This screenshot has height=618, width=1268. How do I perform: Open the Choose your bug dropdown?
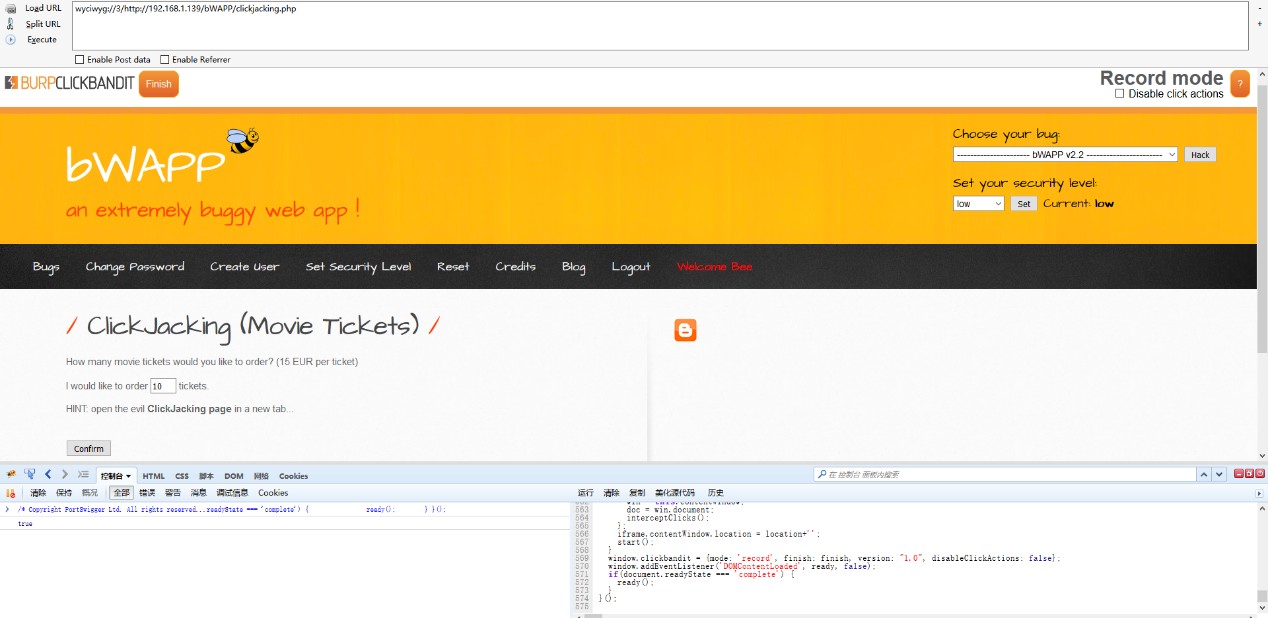tap(1065, 154)
